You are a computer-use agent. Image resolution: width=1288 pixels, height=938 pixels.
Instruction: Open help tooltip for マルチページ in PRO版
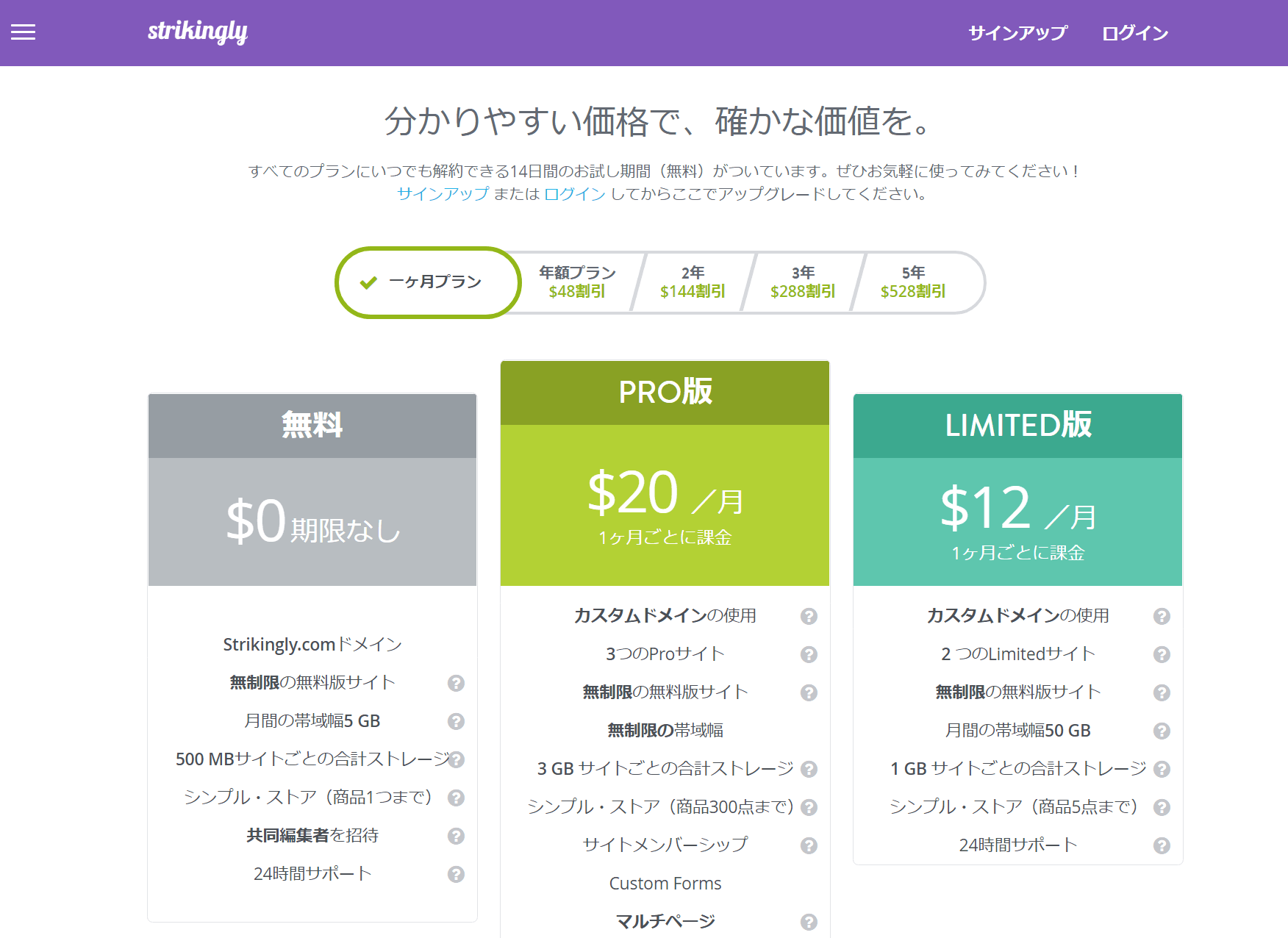[809, 920]
